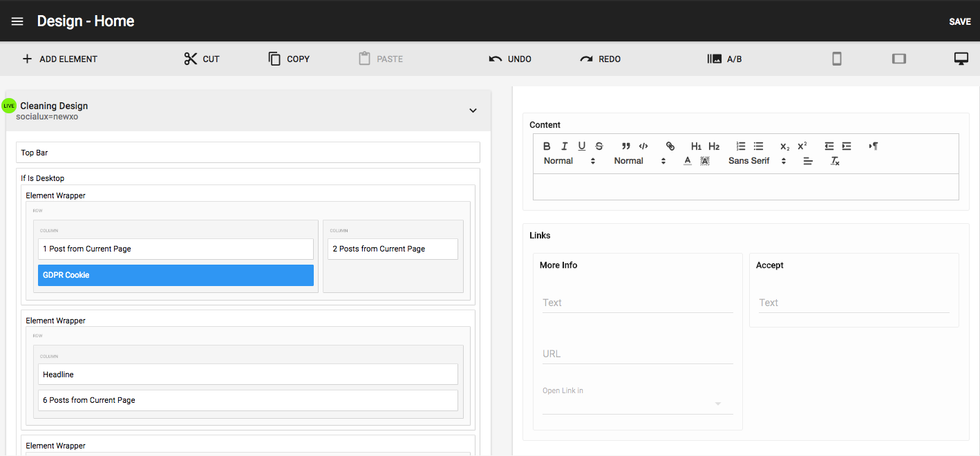
Task: Switch to desktop monitor preview
Action: 961,59
